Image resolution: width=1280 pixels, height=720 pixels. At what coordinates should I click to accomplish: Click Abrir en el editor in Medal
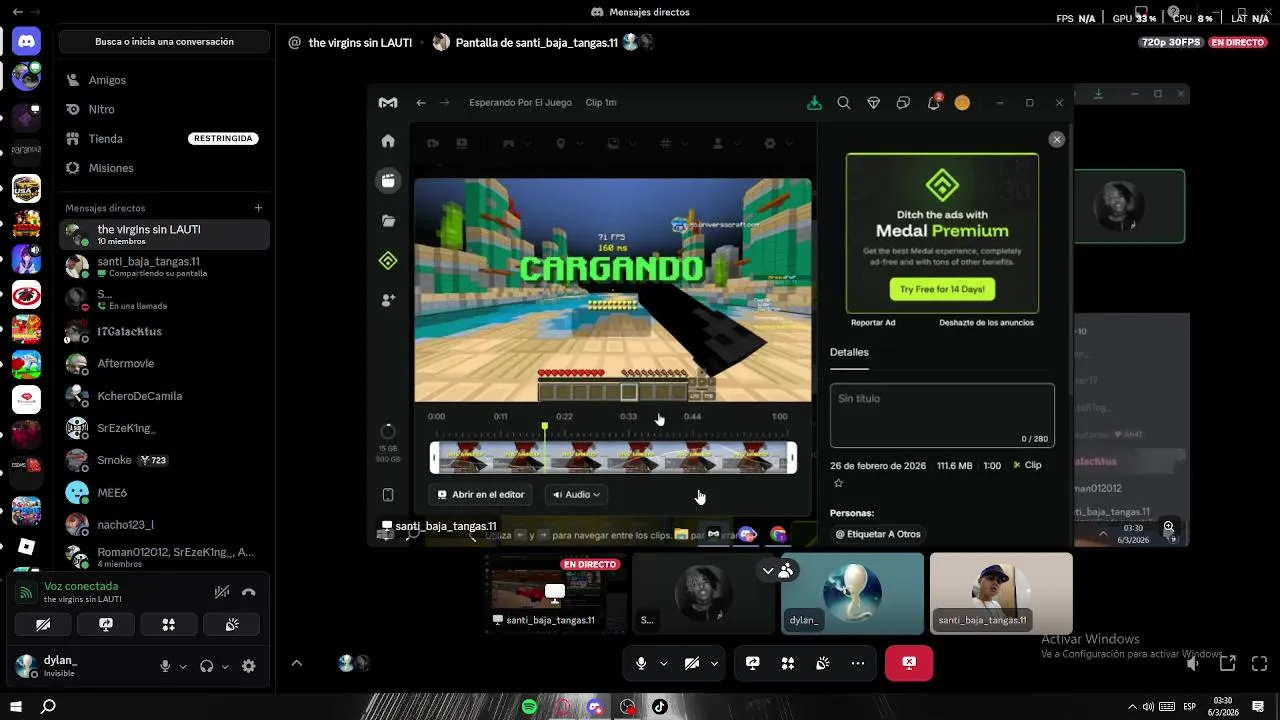pos(481,494)
